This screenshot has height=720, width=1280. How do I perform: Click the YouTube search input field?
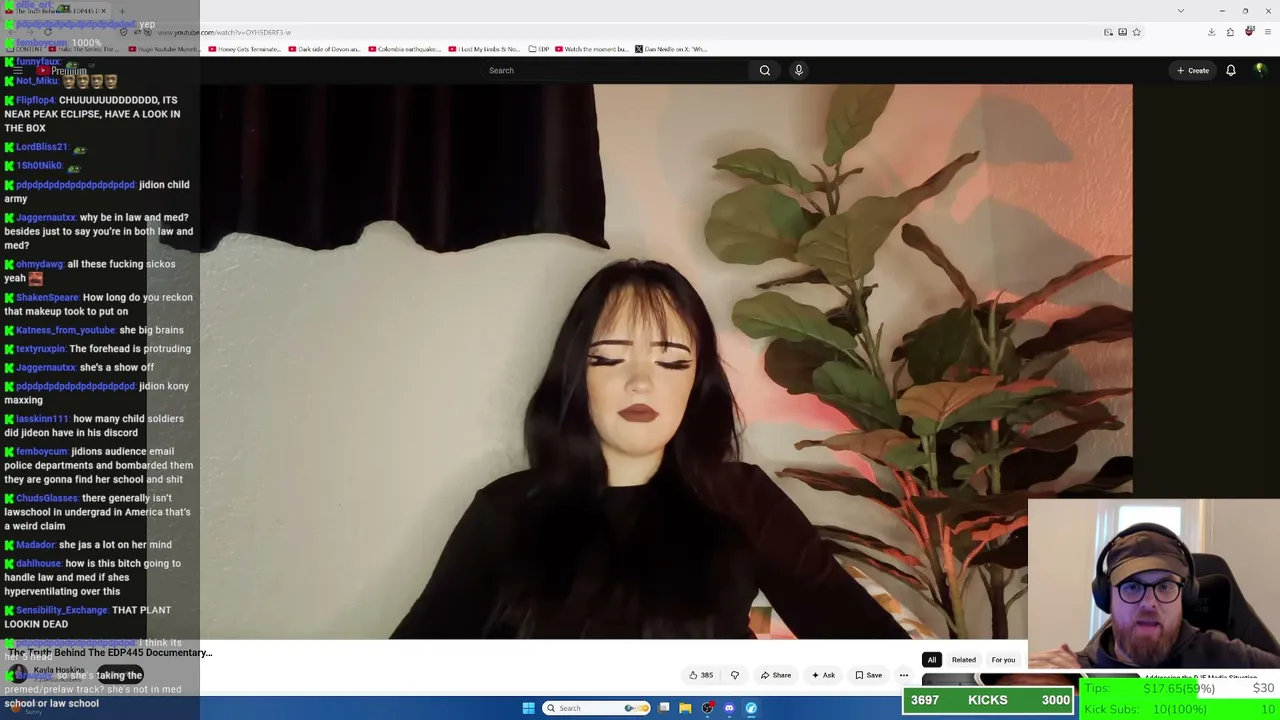pos(614,70)
